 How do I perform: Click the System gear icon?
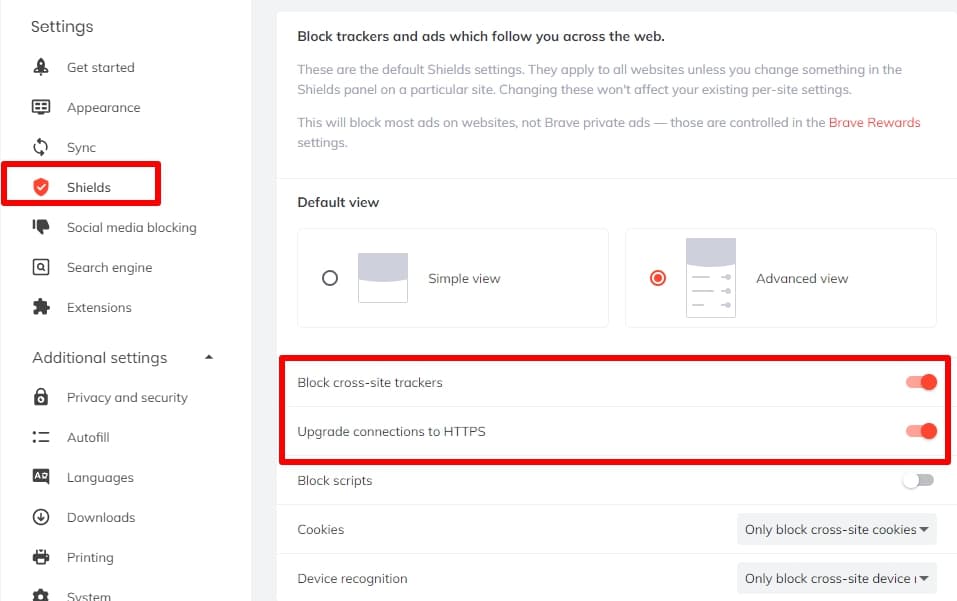(41, 596)
